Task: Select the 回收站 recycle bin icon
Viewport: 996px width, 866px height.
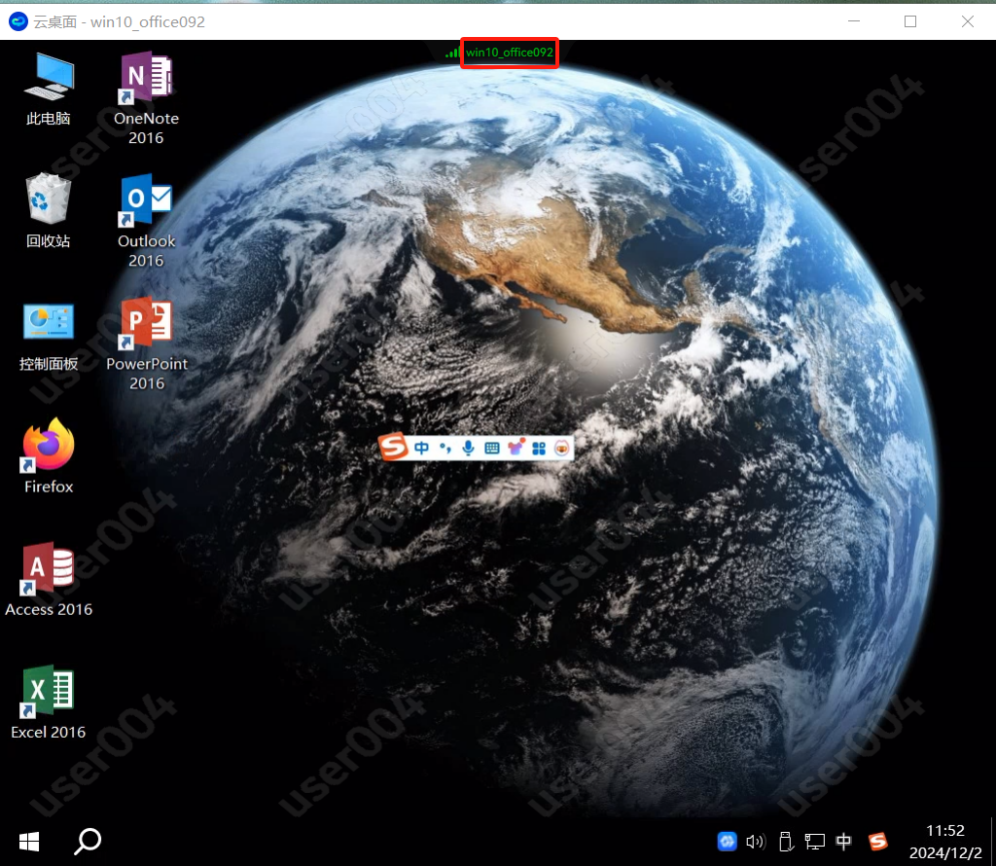Action: click(49, 200)
